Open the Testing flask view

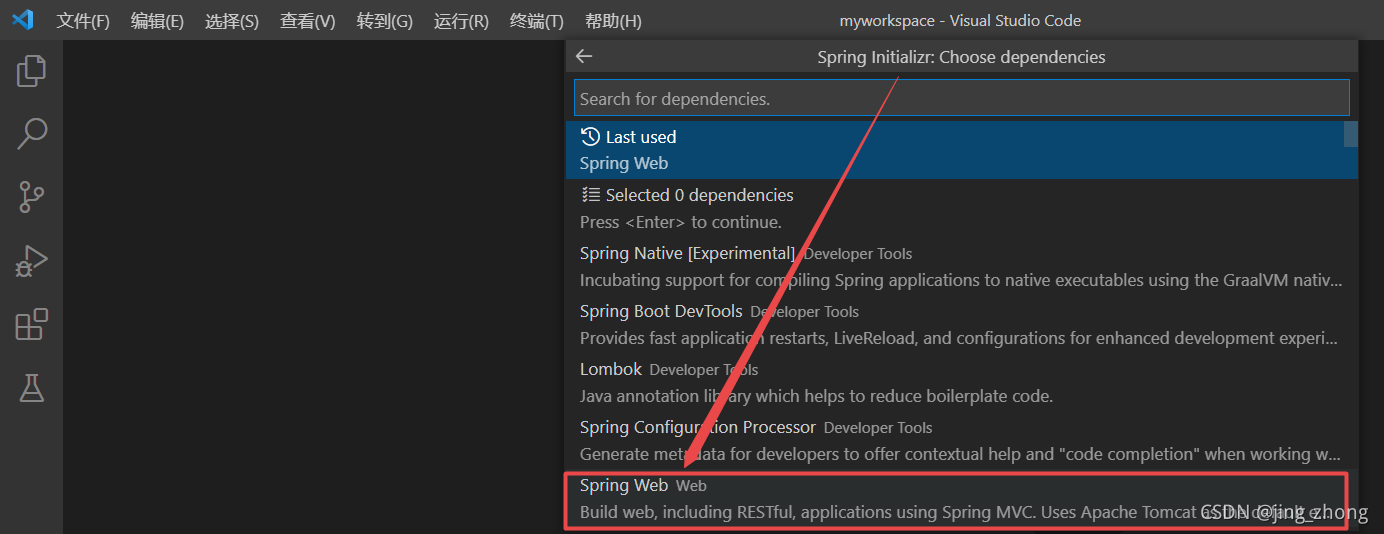pos(31,388)
